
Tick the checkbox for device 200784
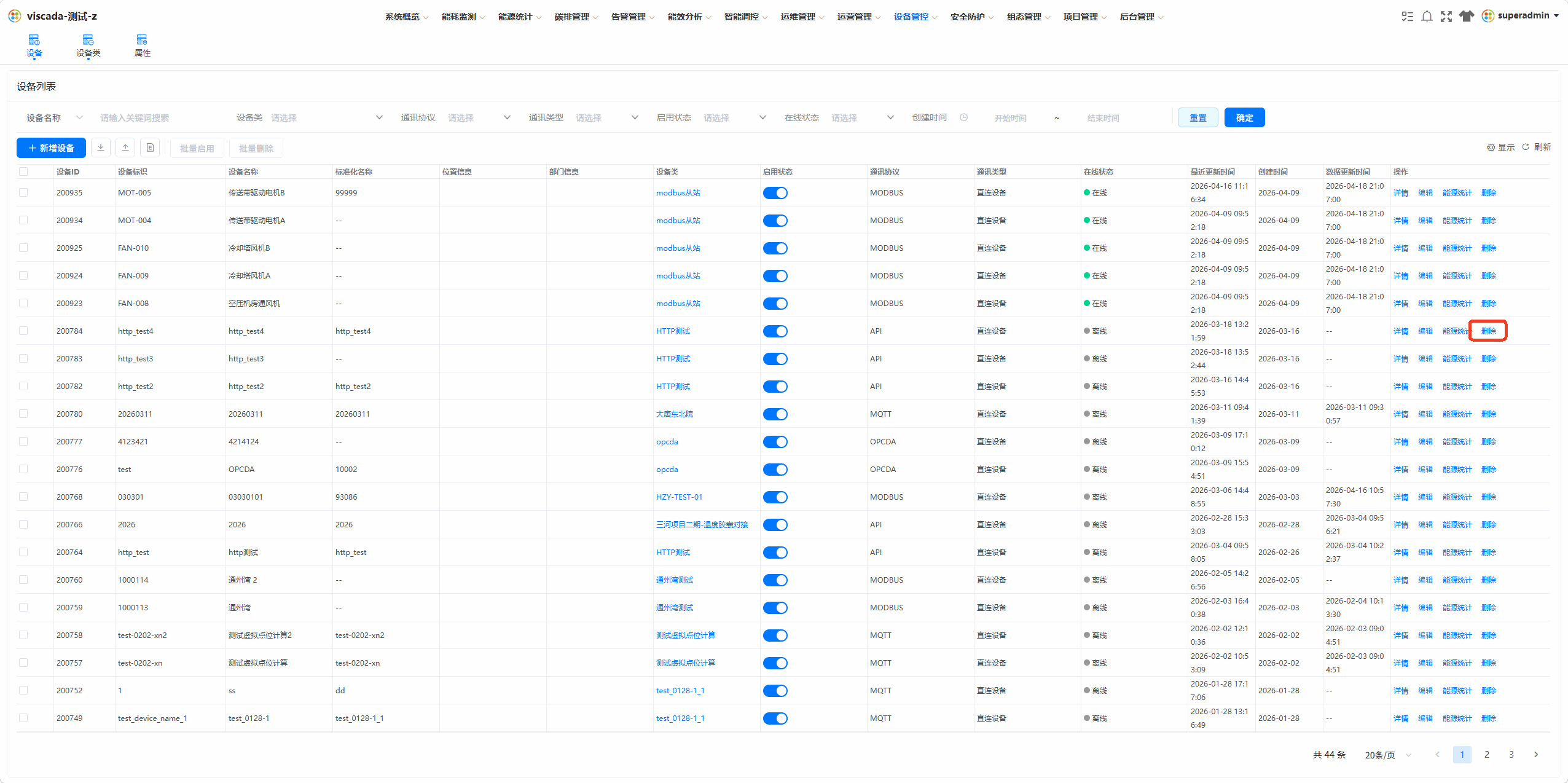[x=23, y=331]
